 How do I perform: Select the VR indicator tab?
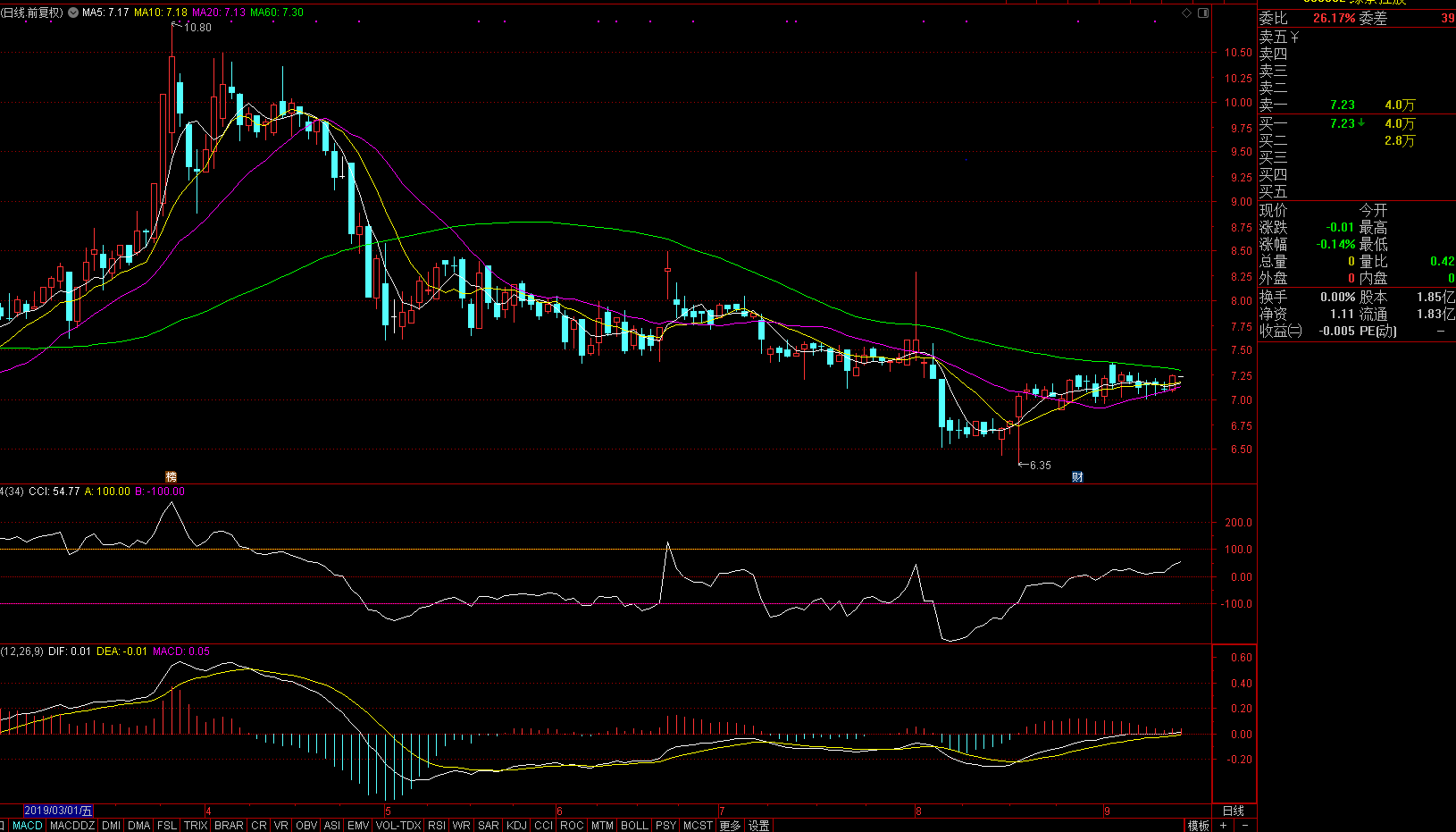tap(280, 826)
